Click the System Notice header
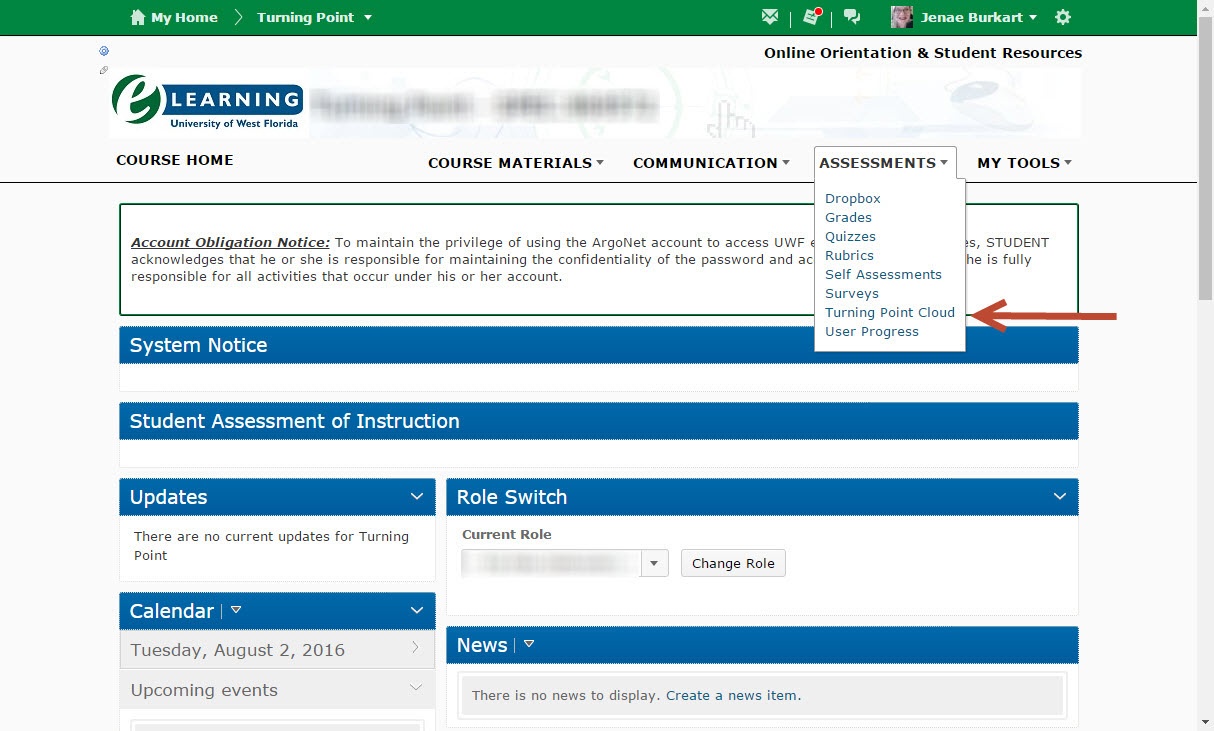This screenshot has height=731, width=1214. pos(598,345)
